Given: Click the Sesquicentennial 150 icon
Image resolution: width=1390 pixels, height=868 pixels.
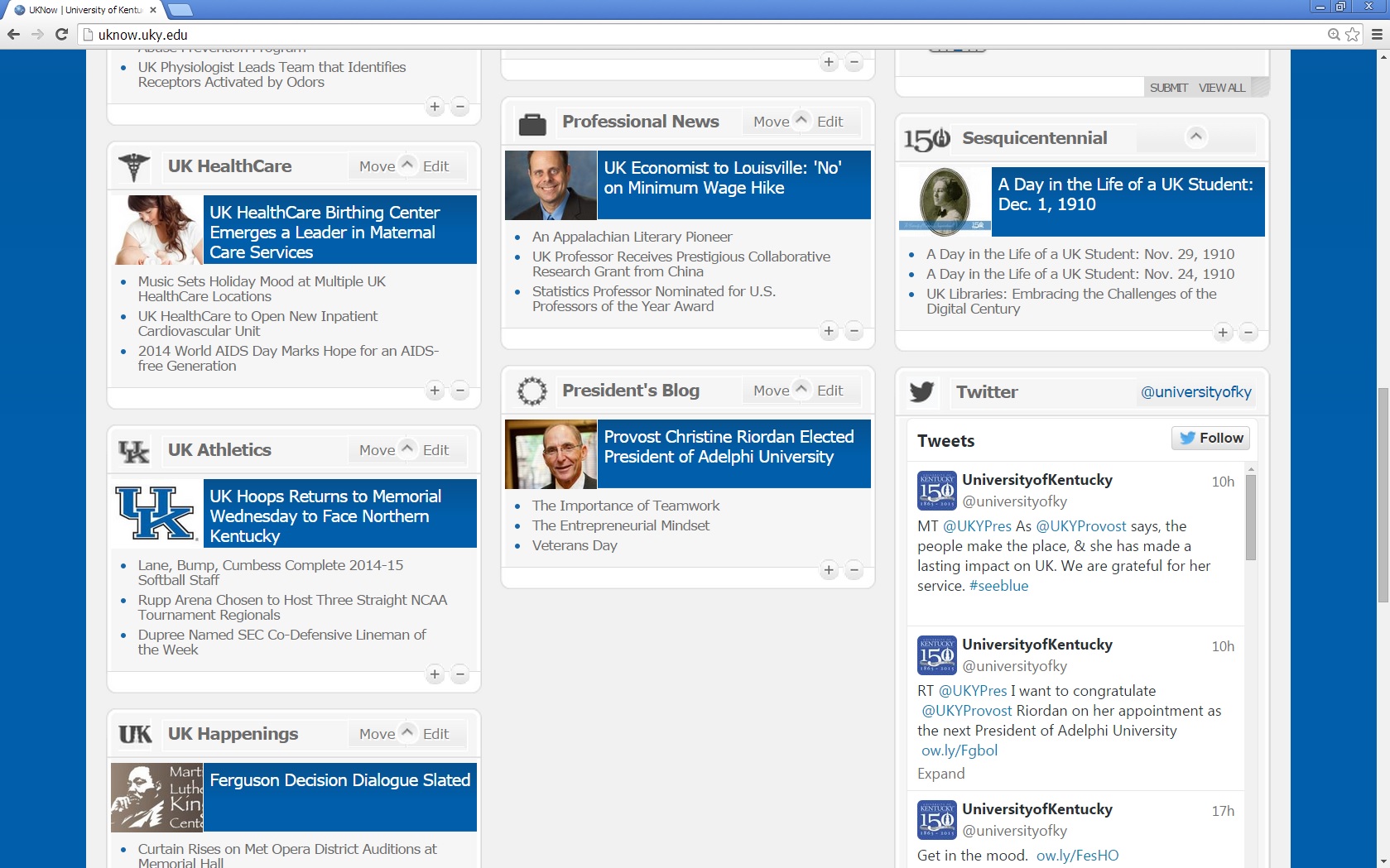Looking at the screenshot, I should coord(926,139).
